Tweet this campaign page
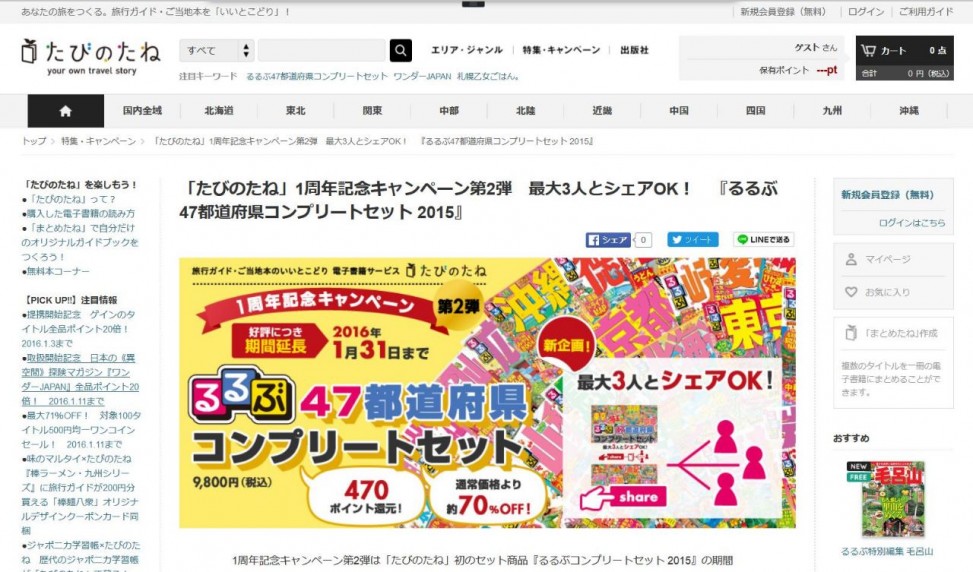This screenshot has width=973, height=572. click(x=692, y=240)
